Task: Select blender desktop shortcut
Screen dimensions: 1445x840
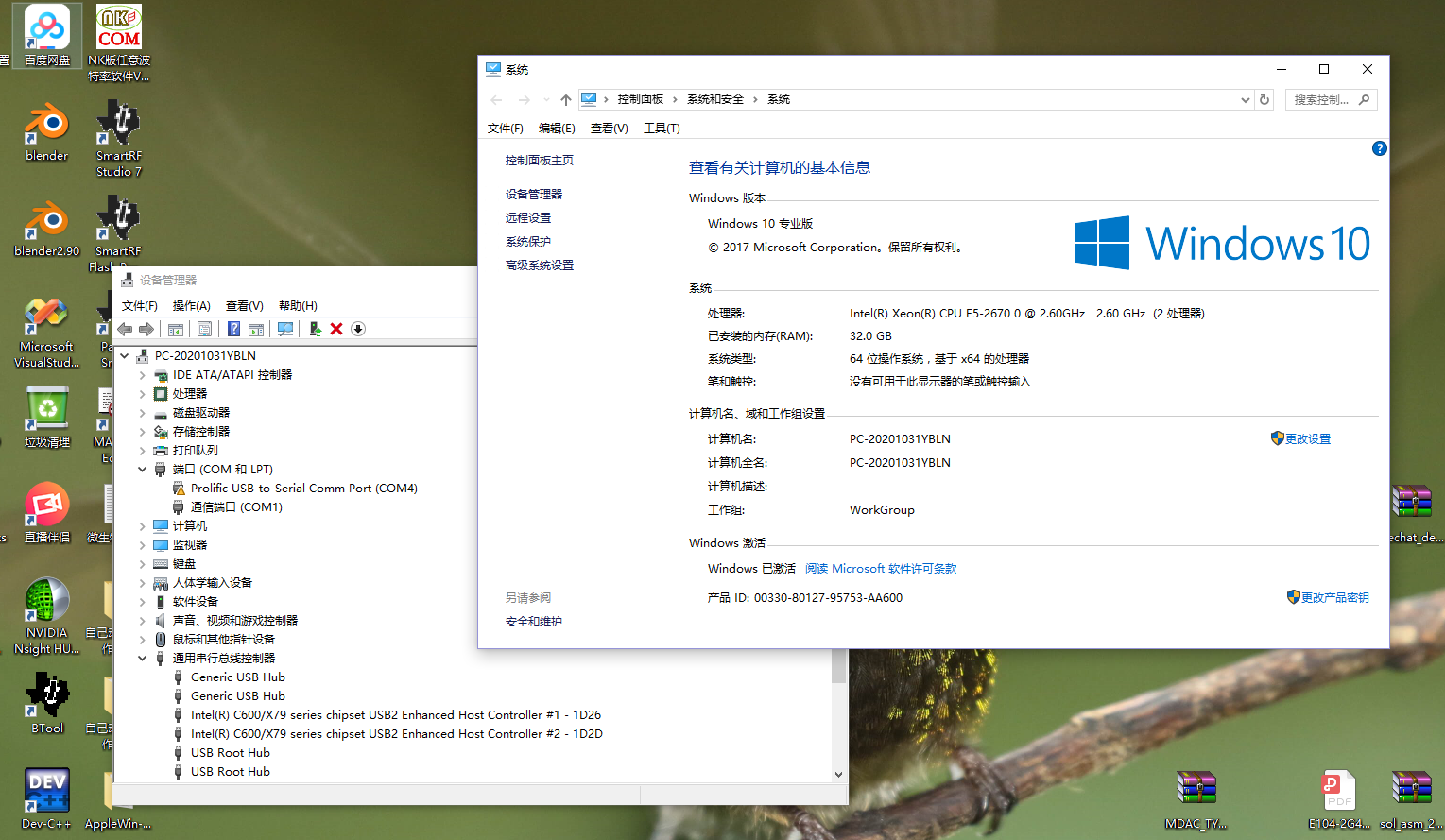Action: click(47, 132)
